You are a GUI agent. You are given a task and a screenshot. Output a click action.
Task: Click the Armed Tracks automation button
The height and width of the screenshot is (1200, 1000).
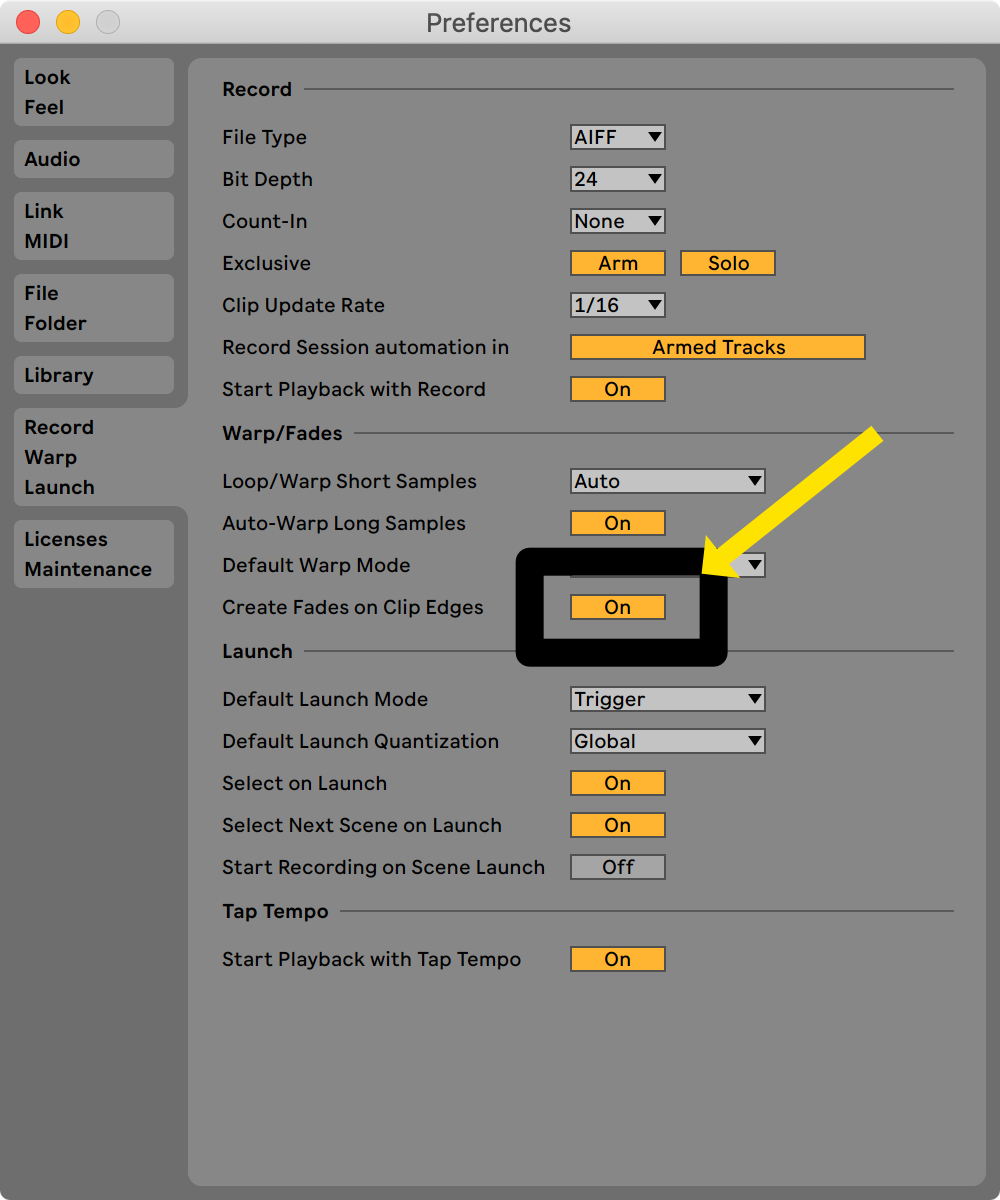(718, 347)
